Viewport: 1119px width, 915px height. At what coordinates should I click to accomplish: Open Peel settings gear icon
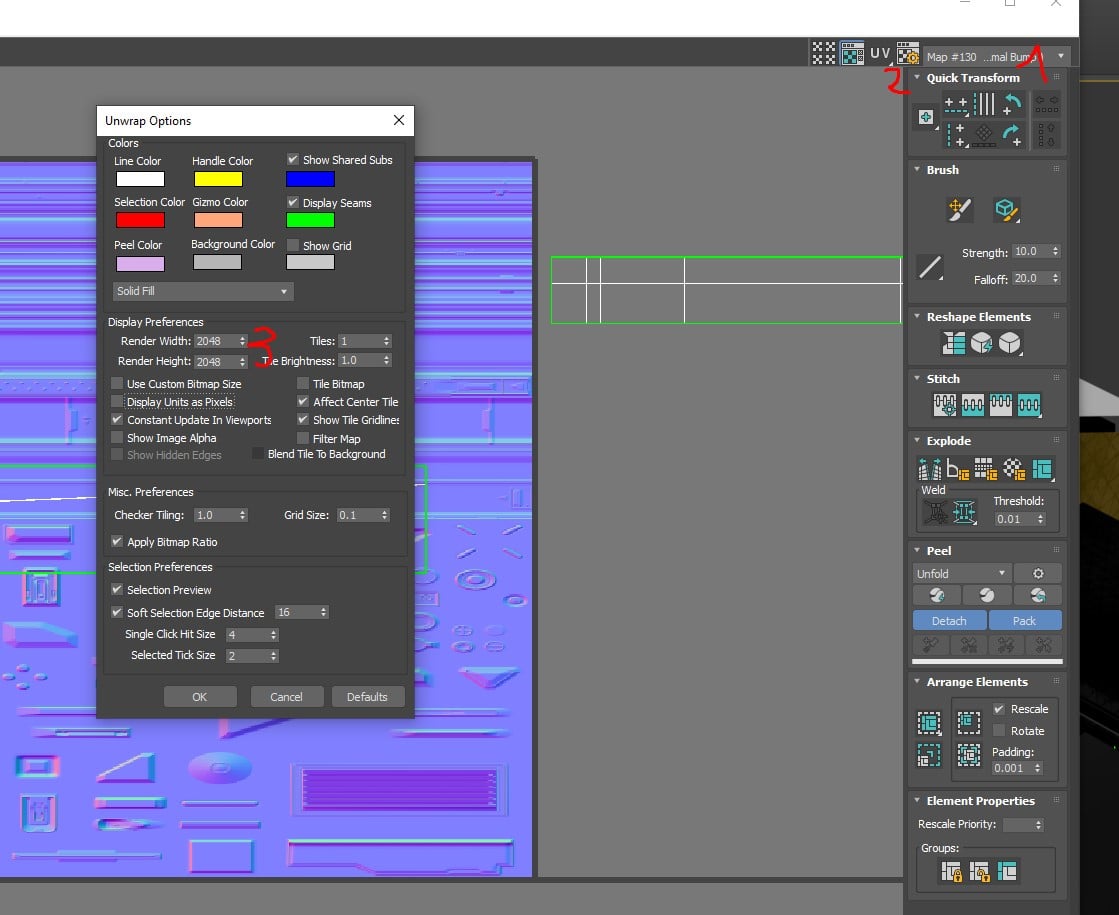tap(1038, 573)
